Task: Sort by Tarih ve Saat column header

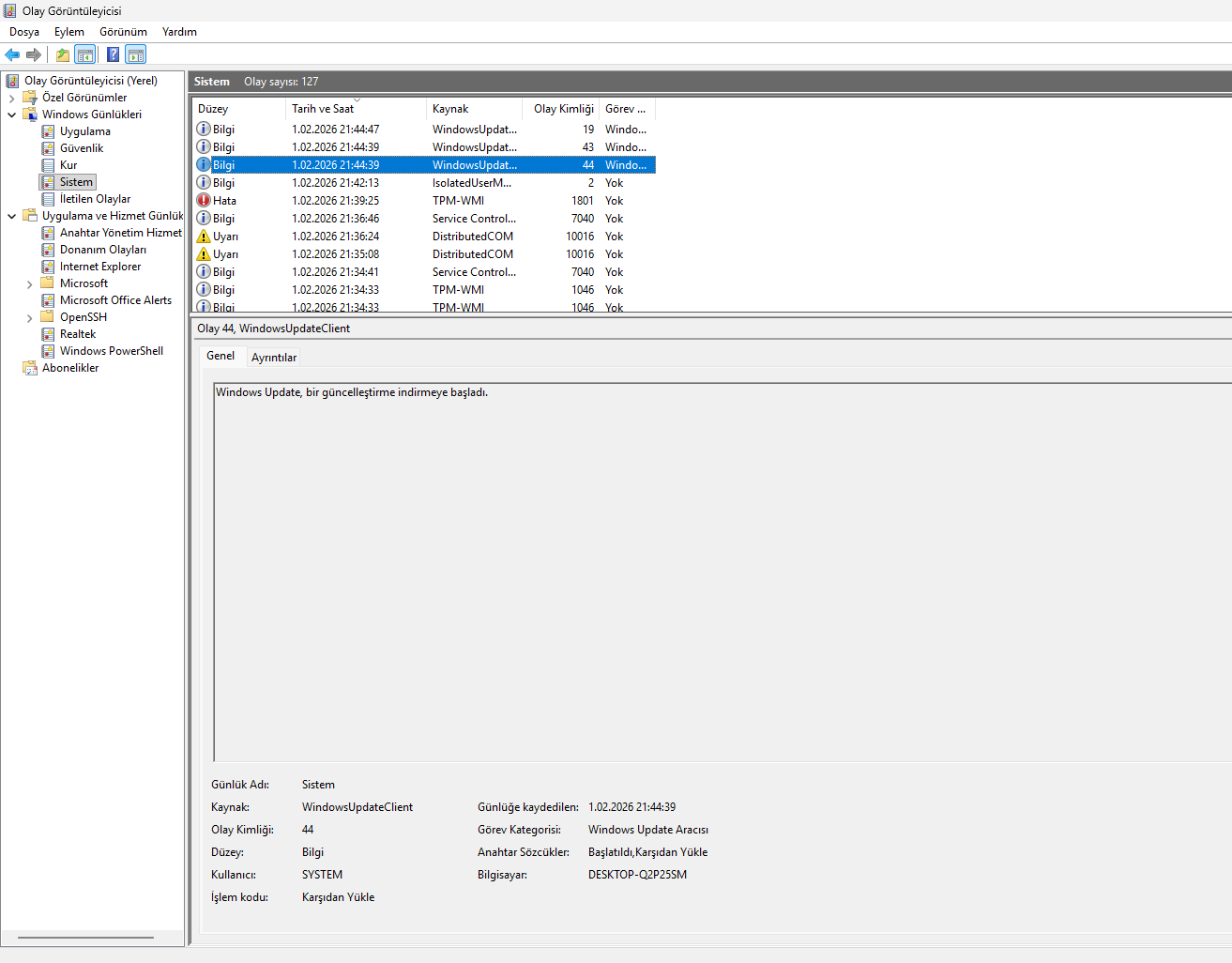Action: coord(356,109)
